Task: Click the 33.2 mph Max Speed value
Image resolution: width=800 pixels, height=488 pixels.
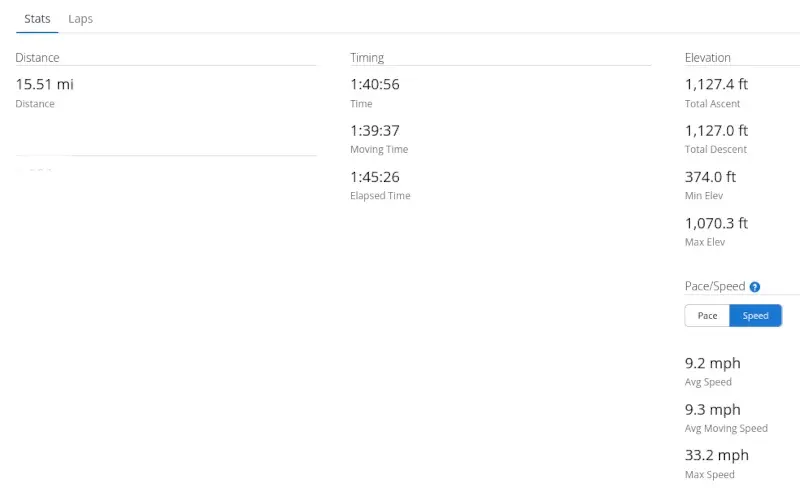Action: point(716,455)
